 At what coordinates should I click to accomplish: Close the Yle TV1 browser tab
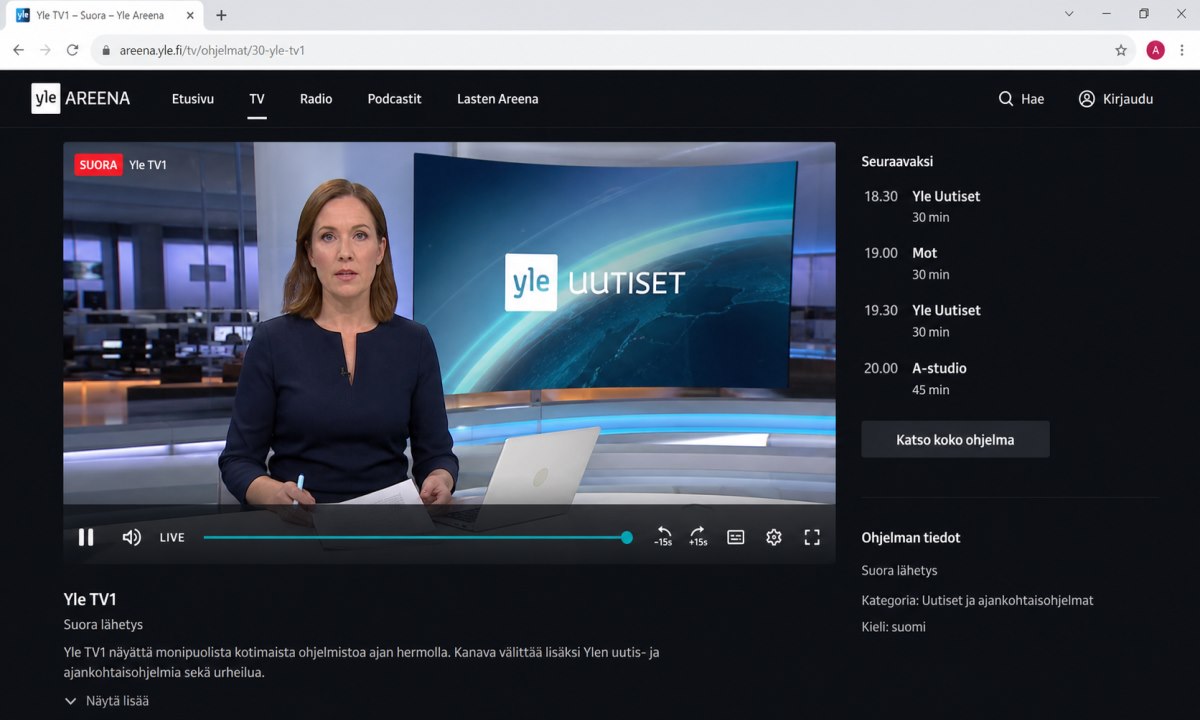pos(191,15)
